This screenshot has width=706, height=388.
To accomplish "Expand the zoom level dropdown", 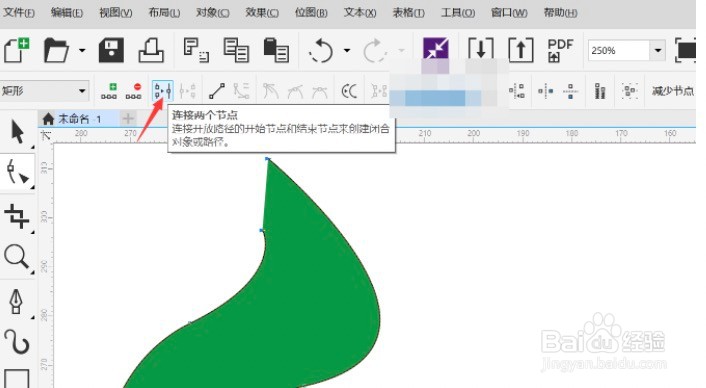I will pos(658,50).
